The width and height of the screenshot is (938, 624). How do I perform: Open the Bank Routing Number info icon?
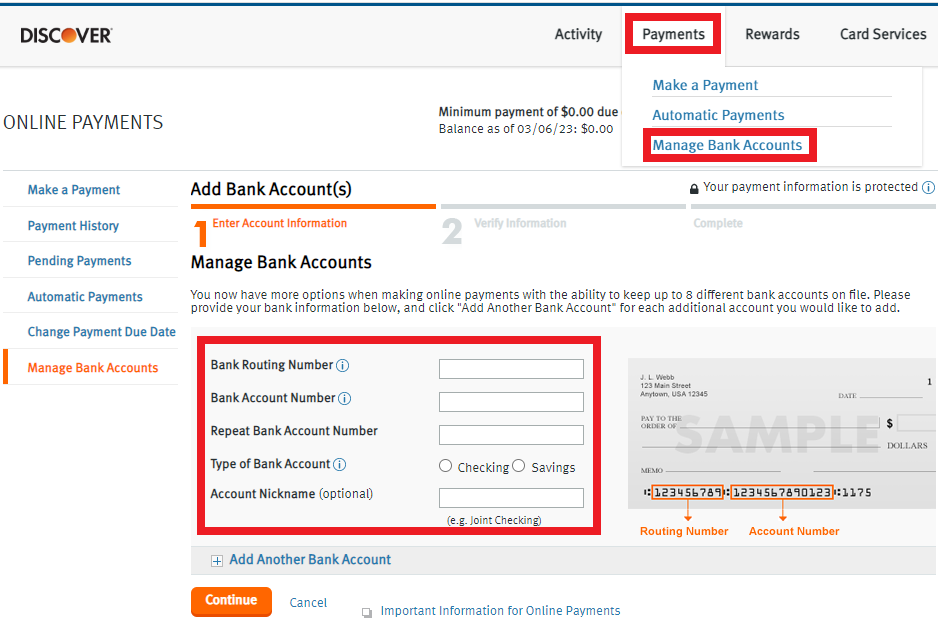tap(342, 366)
